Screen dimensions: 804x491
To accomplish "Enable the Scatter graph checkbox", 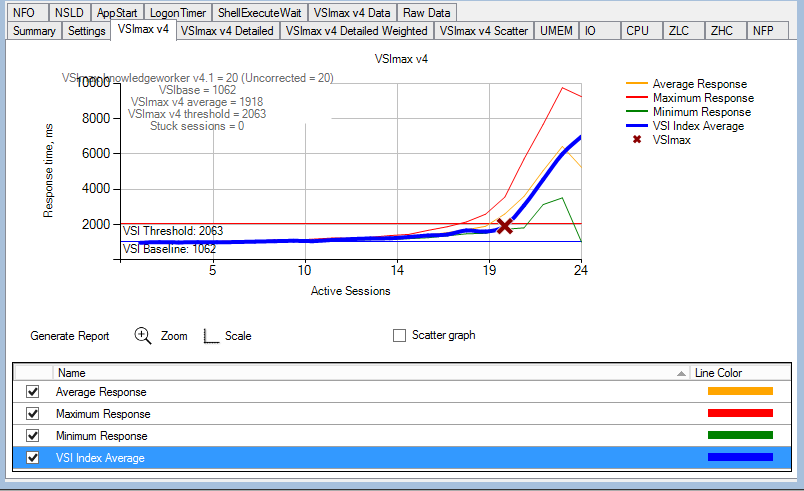I will [400, 336].
